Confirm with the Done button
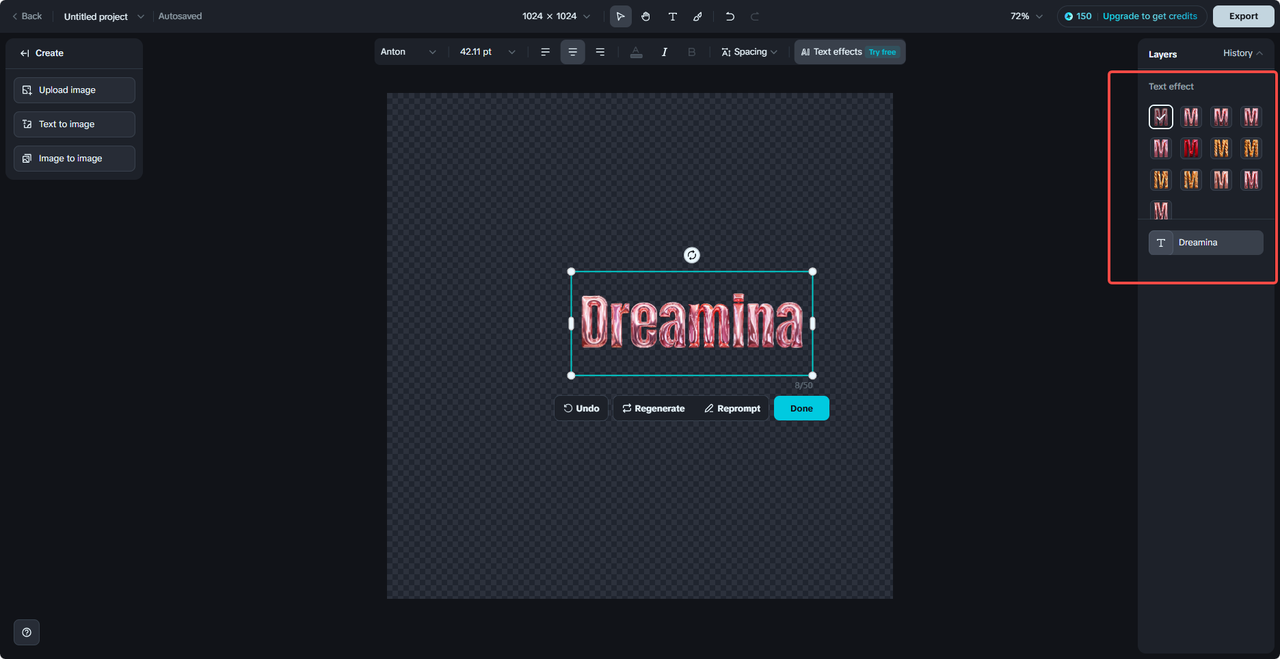The image size is (1280, 659). pyautogui.click(x=801, y=408)
